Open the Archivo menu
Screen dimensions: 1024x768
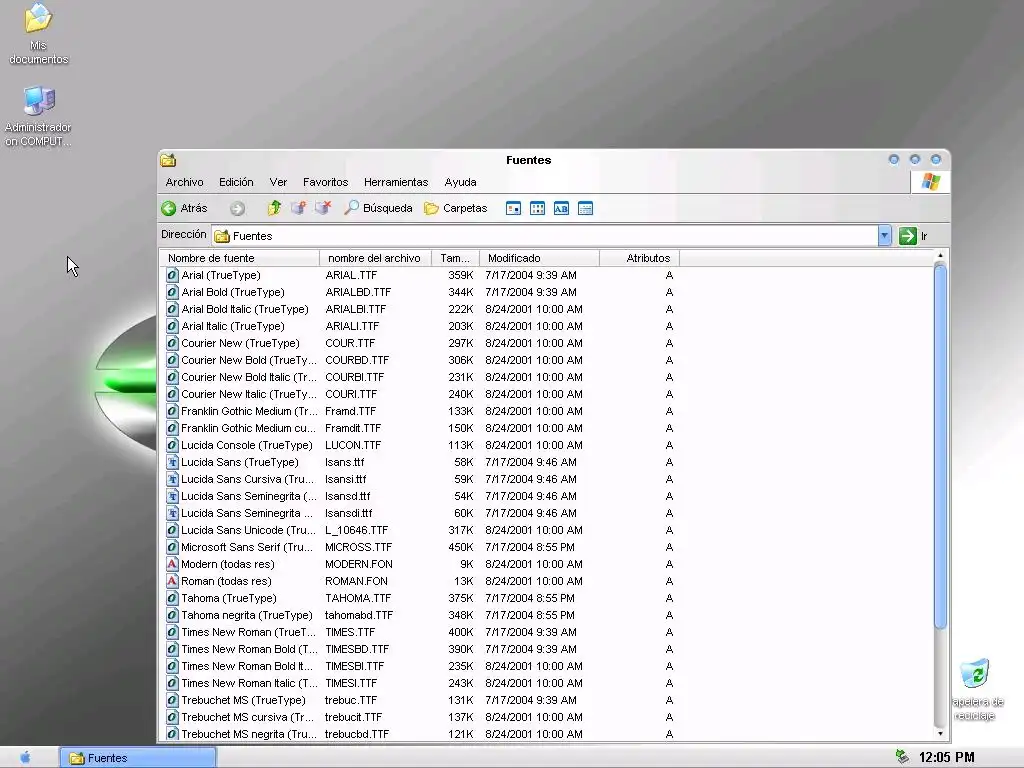click(184, 182)
